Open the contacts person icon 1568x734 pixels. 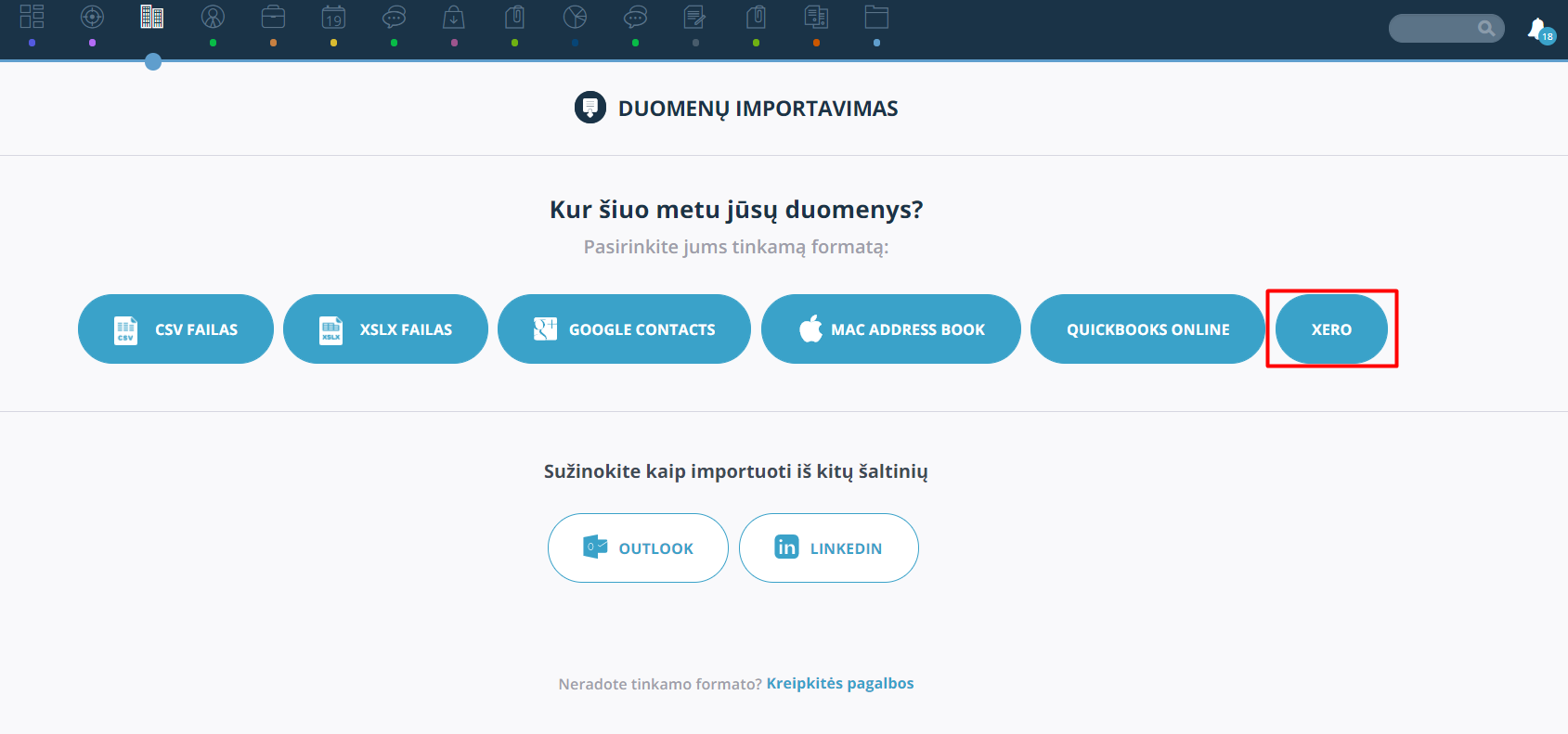[x=213, y=17]
